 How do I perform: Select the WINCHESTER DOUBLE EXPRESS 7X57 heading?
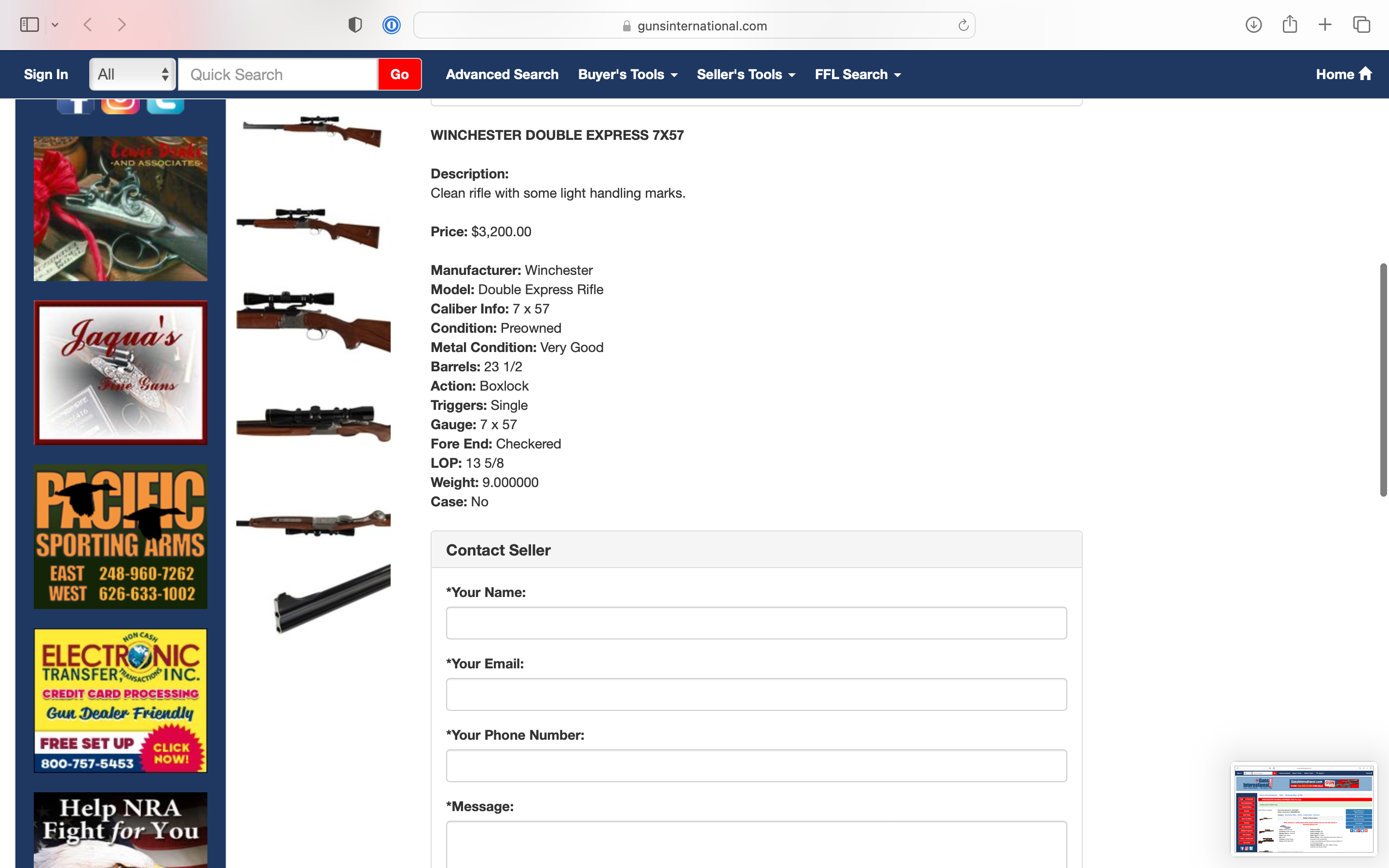(x=557, y=135)
